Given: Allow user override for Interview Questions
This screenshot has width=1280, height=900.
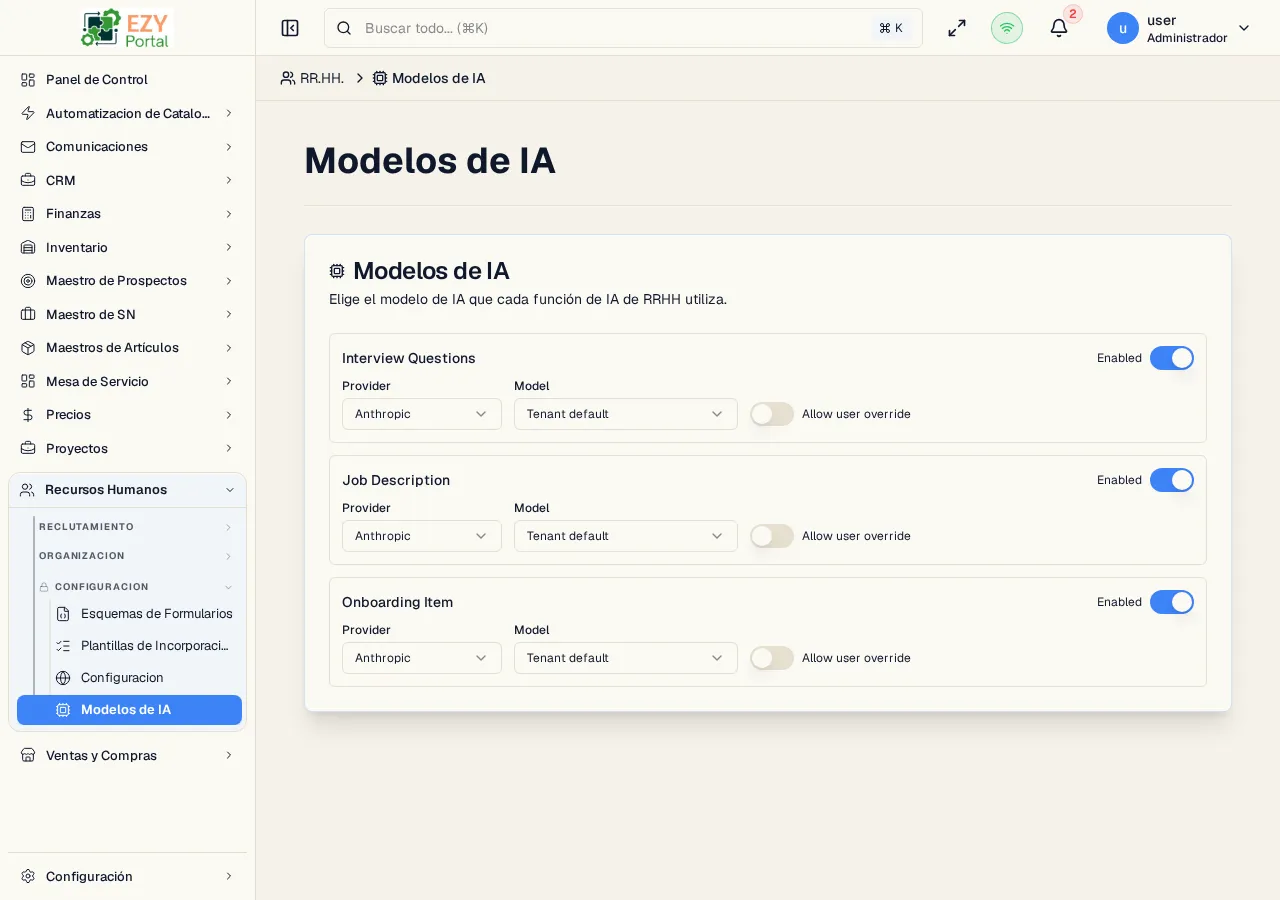Looking at the screenshot, I should 772,414.
